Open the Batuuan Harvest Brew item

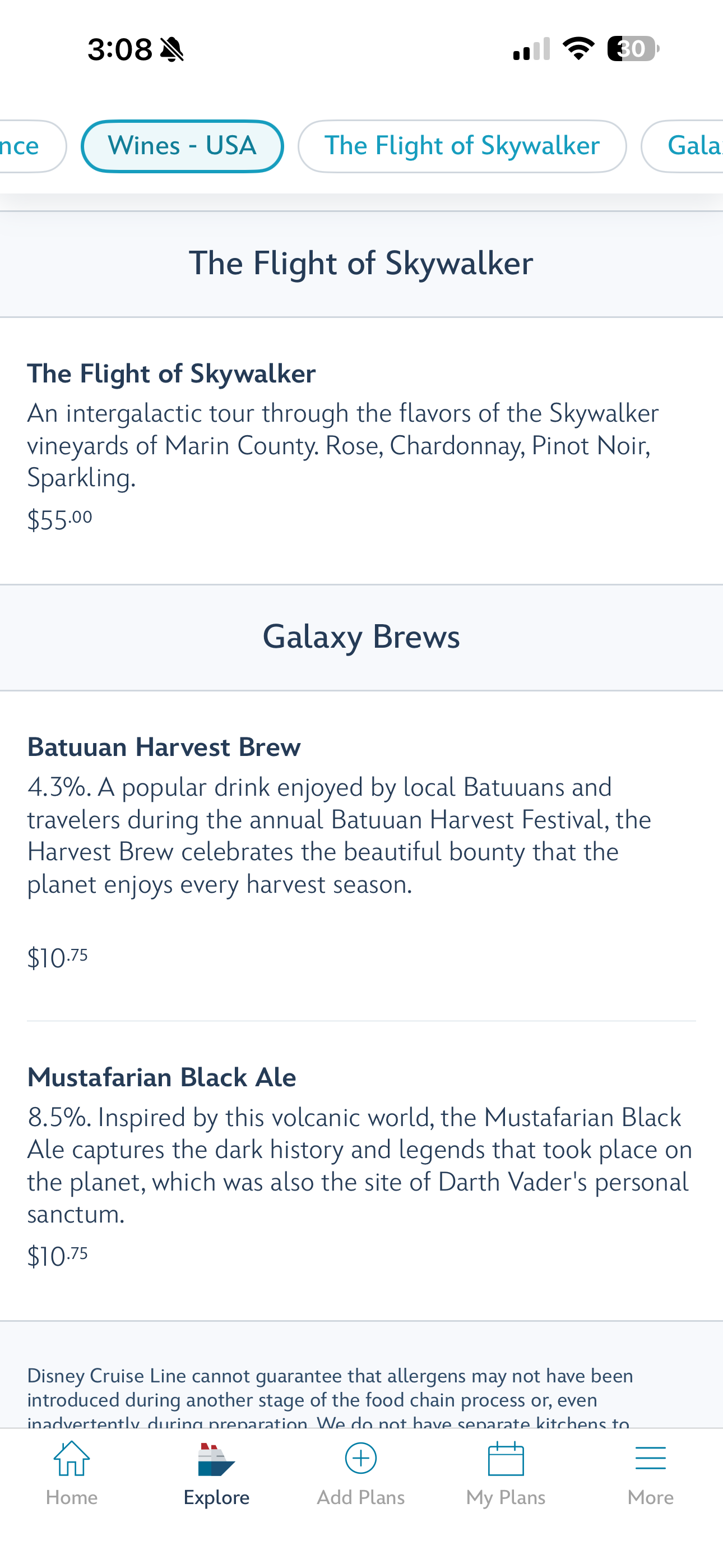click(164, 747)
